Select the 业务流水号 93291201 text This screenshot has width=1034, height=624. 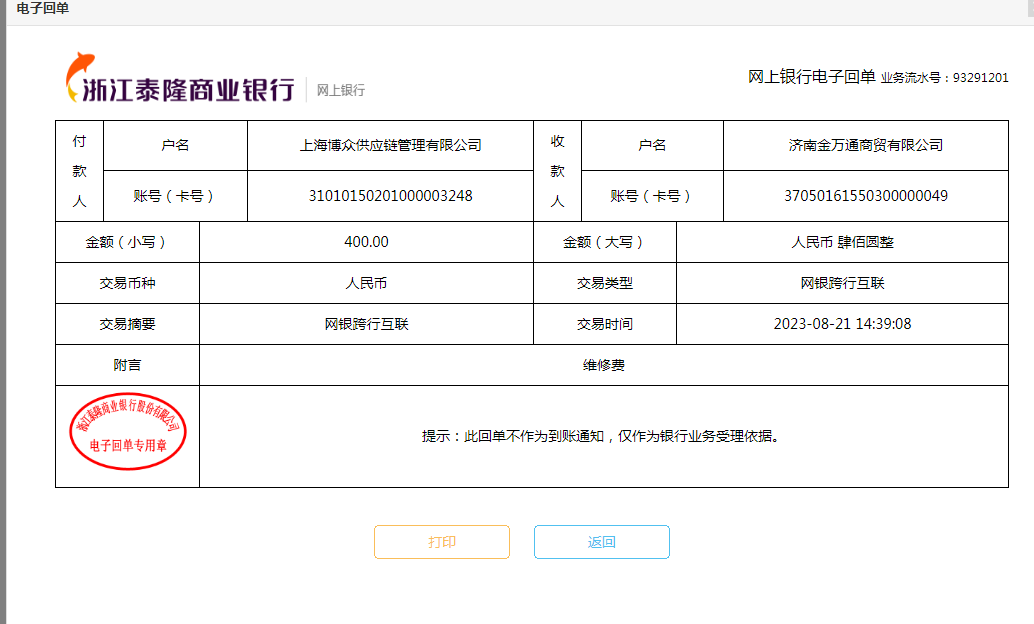click(944, 78)
